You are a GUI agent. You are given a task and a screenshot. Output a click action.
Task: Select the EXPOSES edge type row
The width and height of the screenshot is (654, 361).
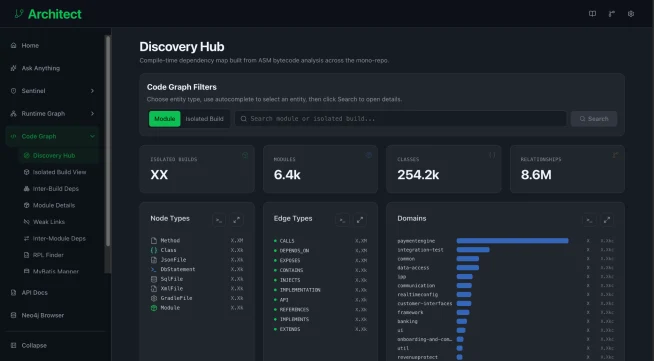pyautogui.click(x=320, y=261)
